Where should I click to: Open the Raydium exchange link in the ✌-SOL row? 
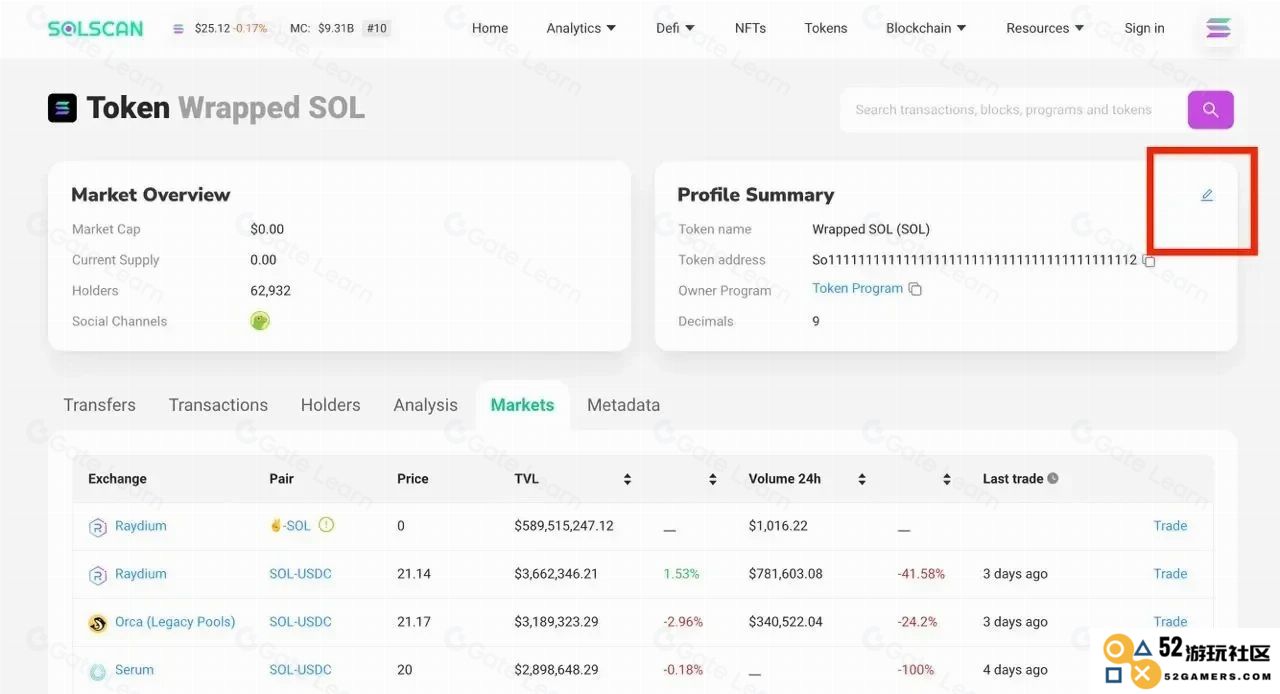click(141, 526)
